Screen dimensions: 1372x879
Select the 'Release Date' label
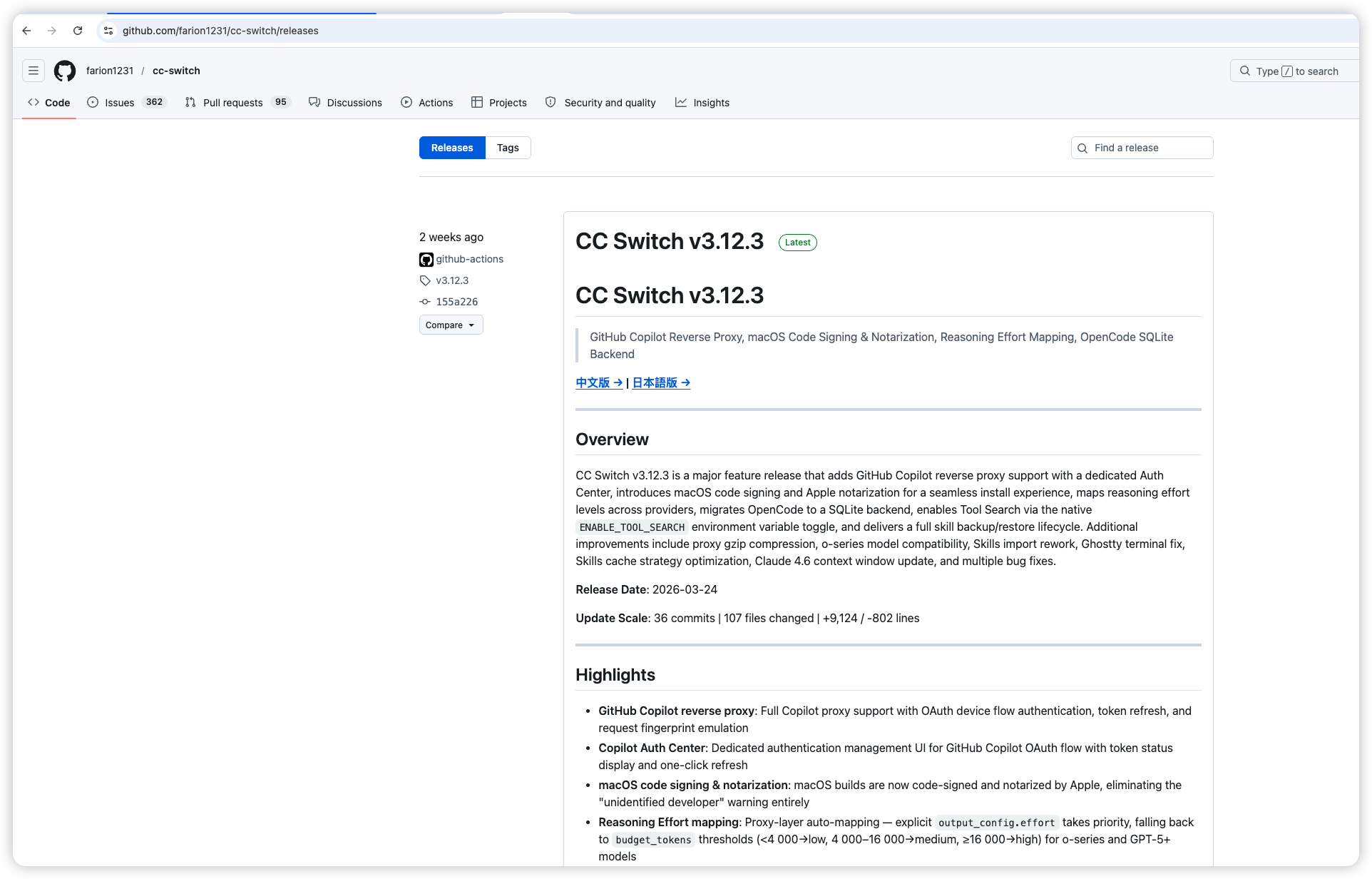click(x=611, y=589)
